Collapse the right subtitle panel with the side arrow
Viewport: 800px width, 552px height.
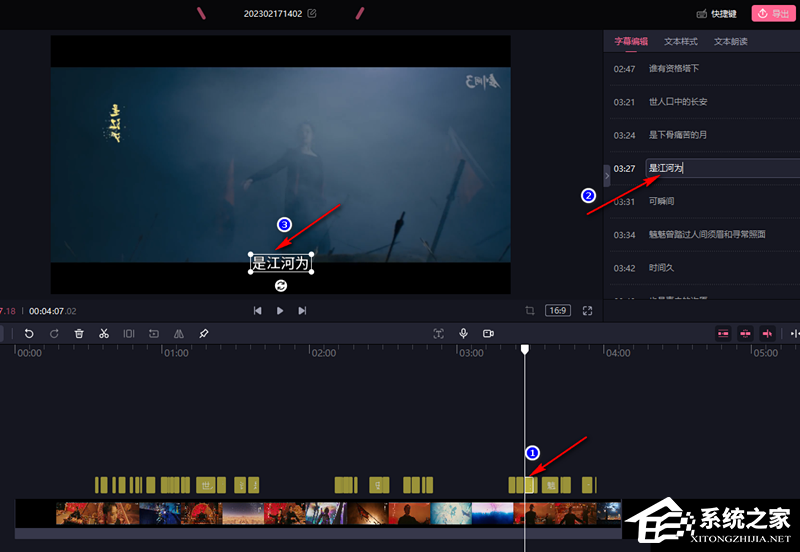pos(607,176)
